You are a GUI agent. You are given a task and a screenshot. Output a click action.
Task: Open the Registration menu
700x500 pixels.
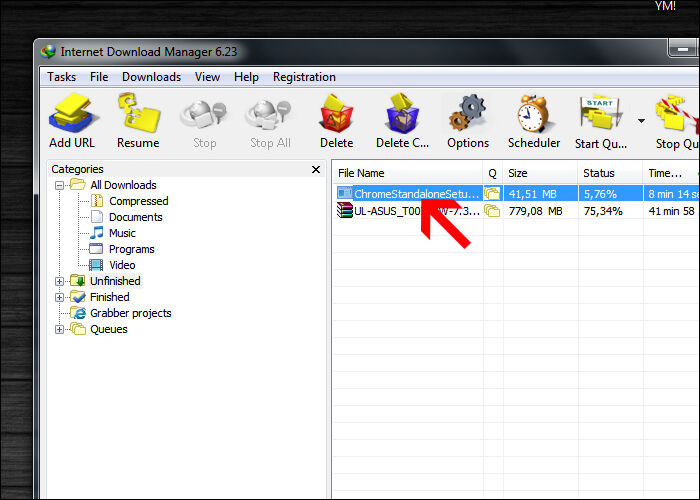[304, 77]
